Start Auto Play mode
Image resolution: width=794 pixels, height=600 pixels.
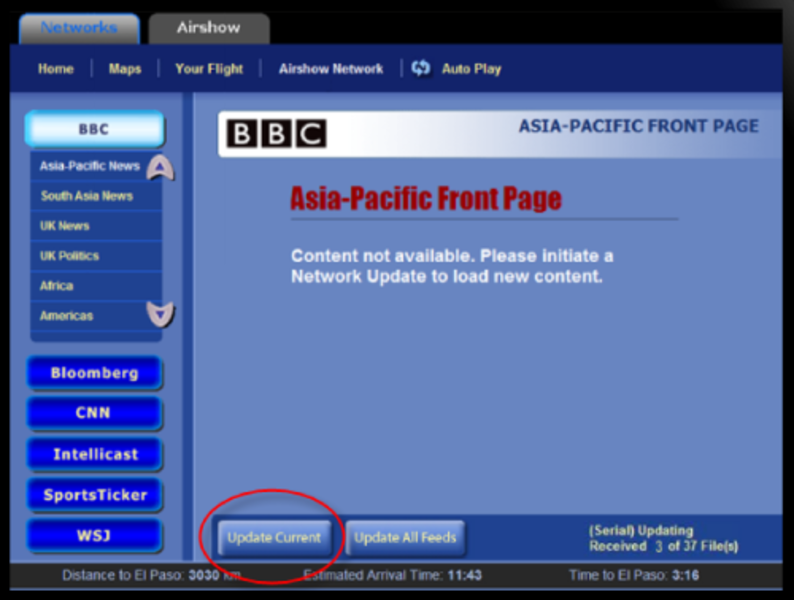point(471,69)
